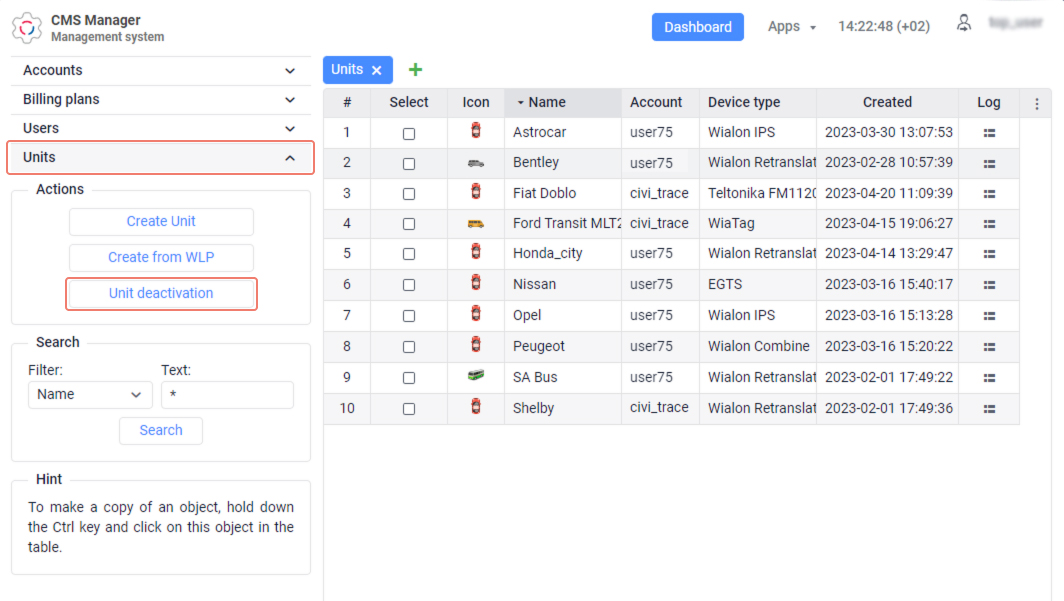Screen dimensions: 1064x601
Task: Click the Bentley unit car icon
Action: (475, 163)
